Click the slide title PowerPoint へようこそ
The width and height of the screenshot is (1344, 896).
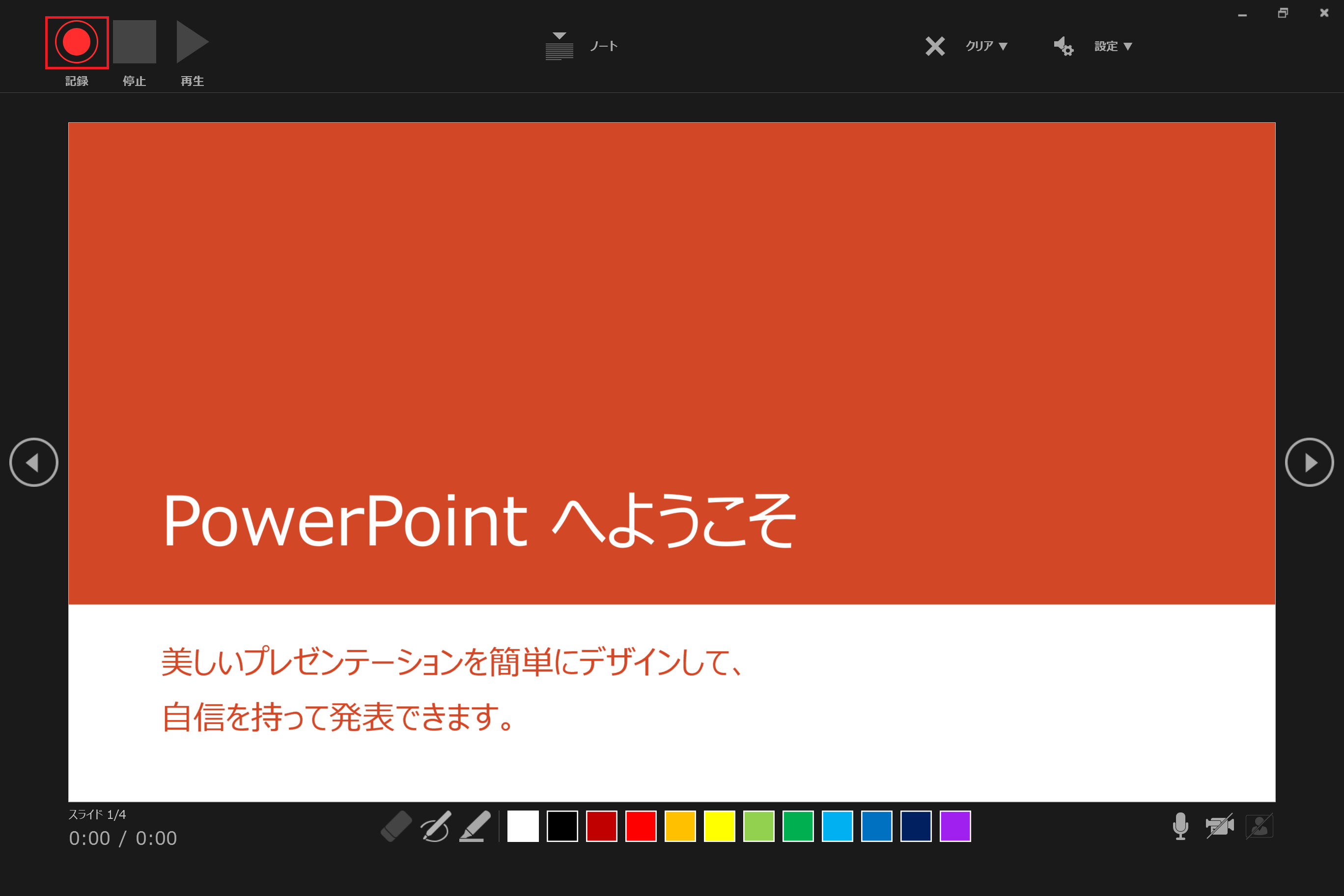pyautogui.click(x=479, y=521)
